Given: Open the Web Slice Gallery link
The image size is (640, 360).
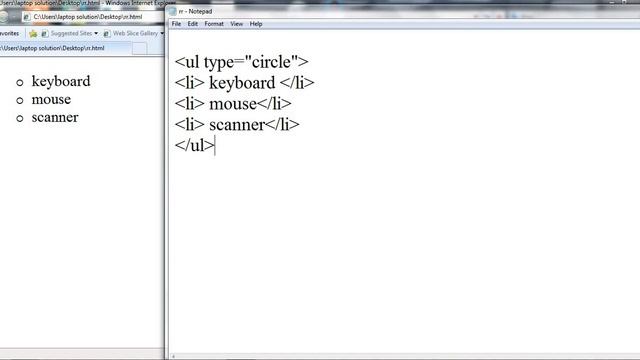Looking at the screenshot, I should click(x=135, y=33).
